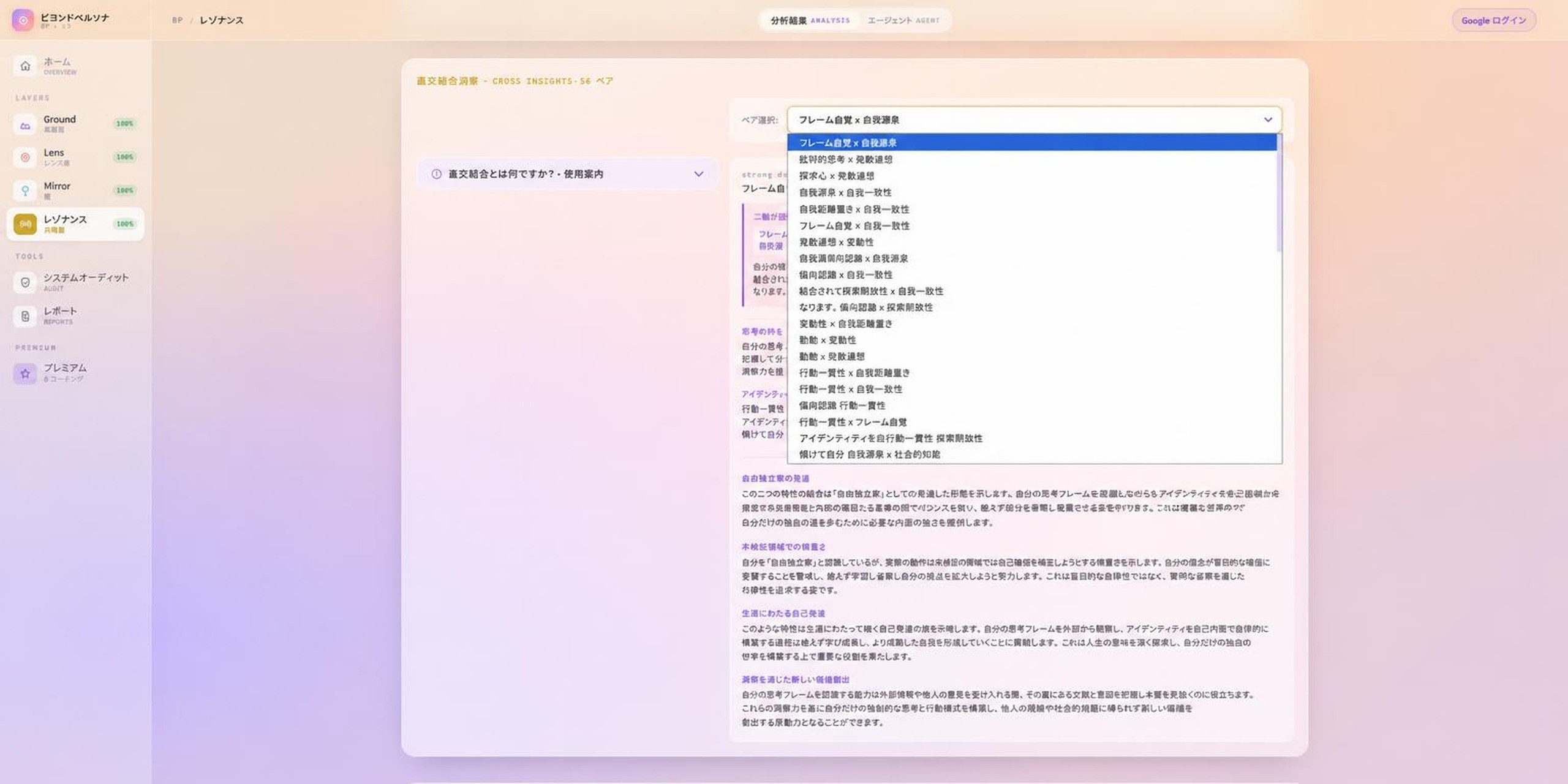Open the システムオーディット audit shield icon
This screenshot has width=1568, height=784.
[25, 282]
